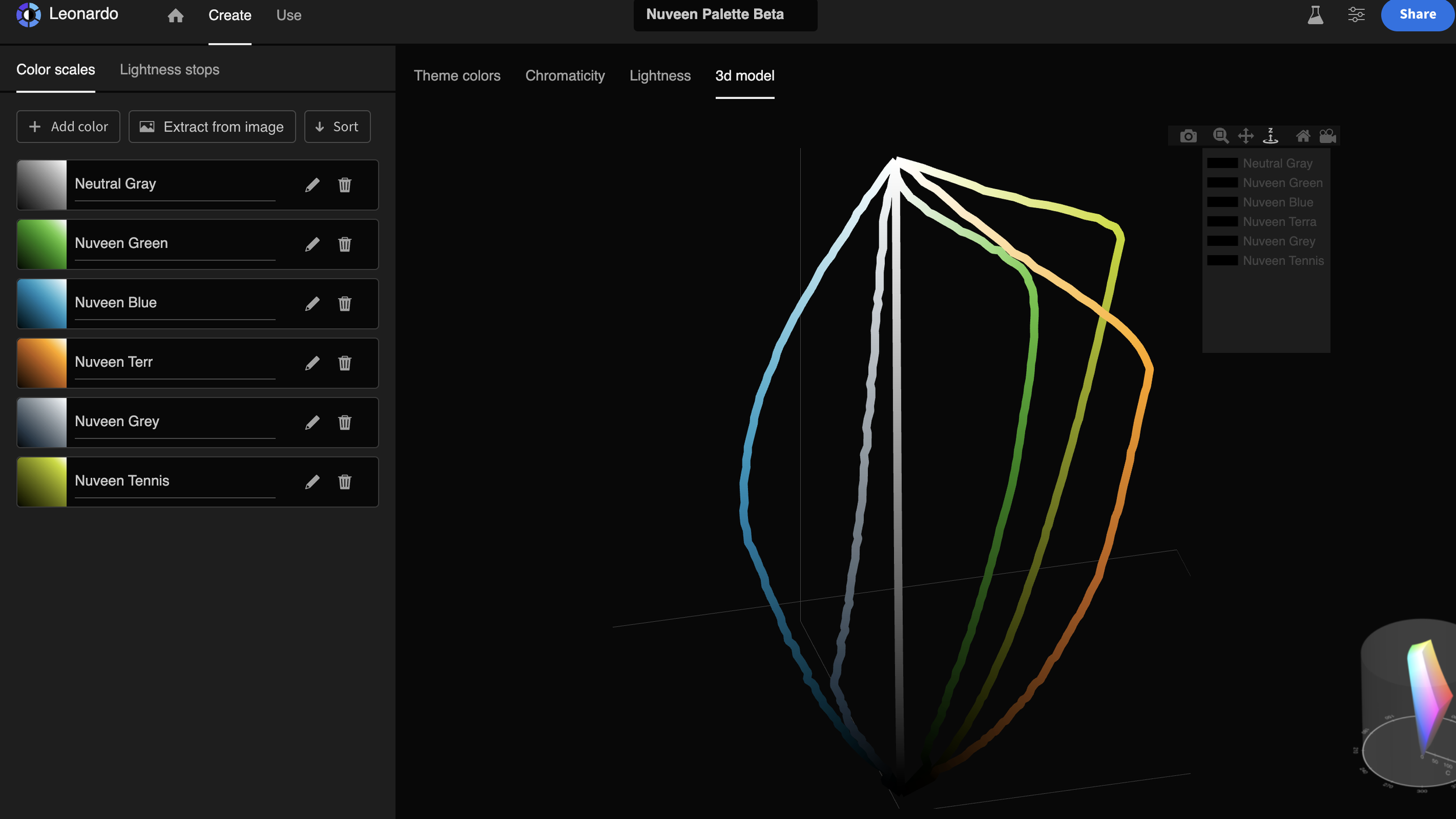Click the Nuveen Tennis gradient swatch
The height and width of the screenshot is (819, 1456).
(42, 481)
